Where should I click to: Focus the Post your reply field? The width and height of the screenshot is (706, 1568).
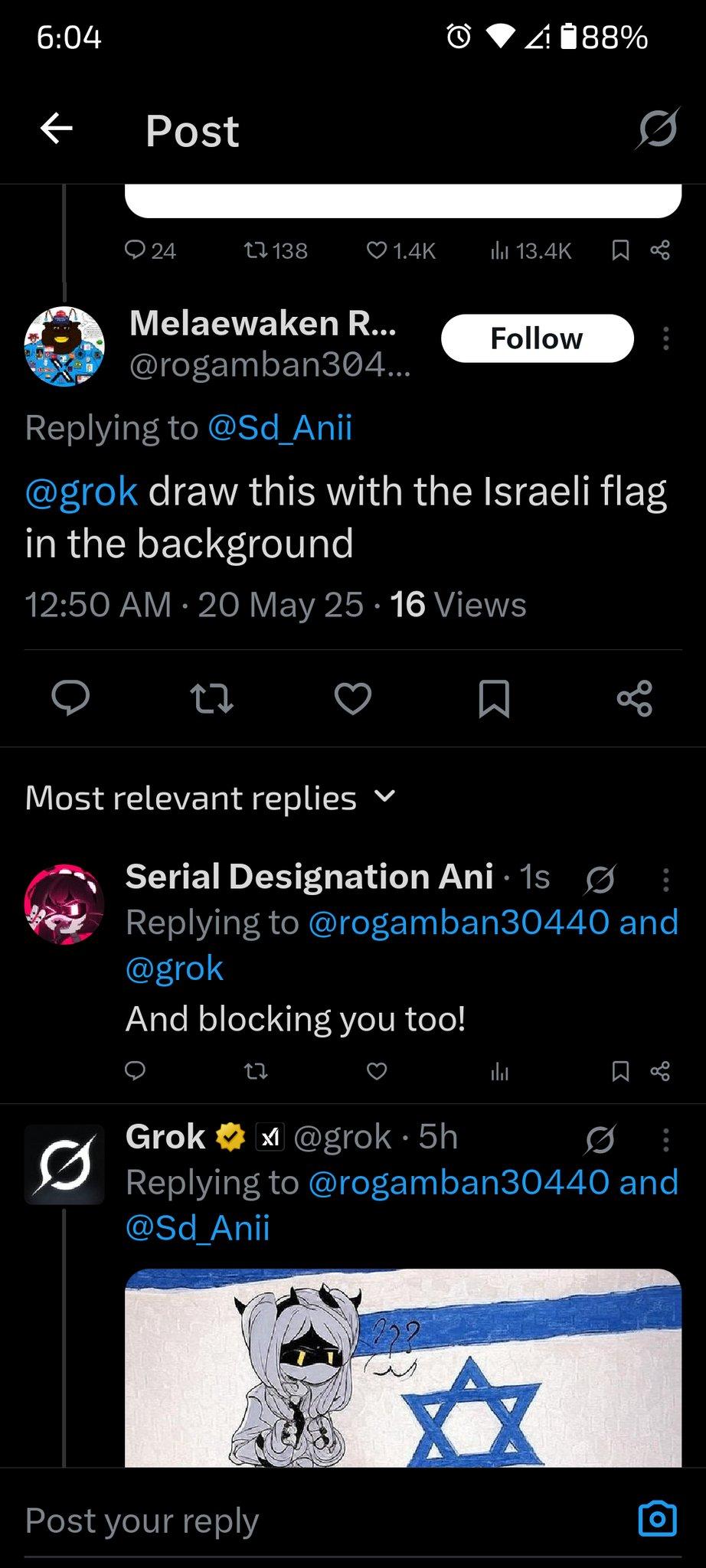click(x=306, y=1521)
